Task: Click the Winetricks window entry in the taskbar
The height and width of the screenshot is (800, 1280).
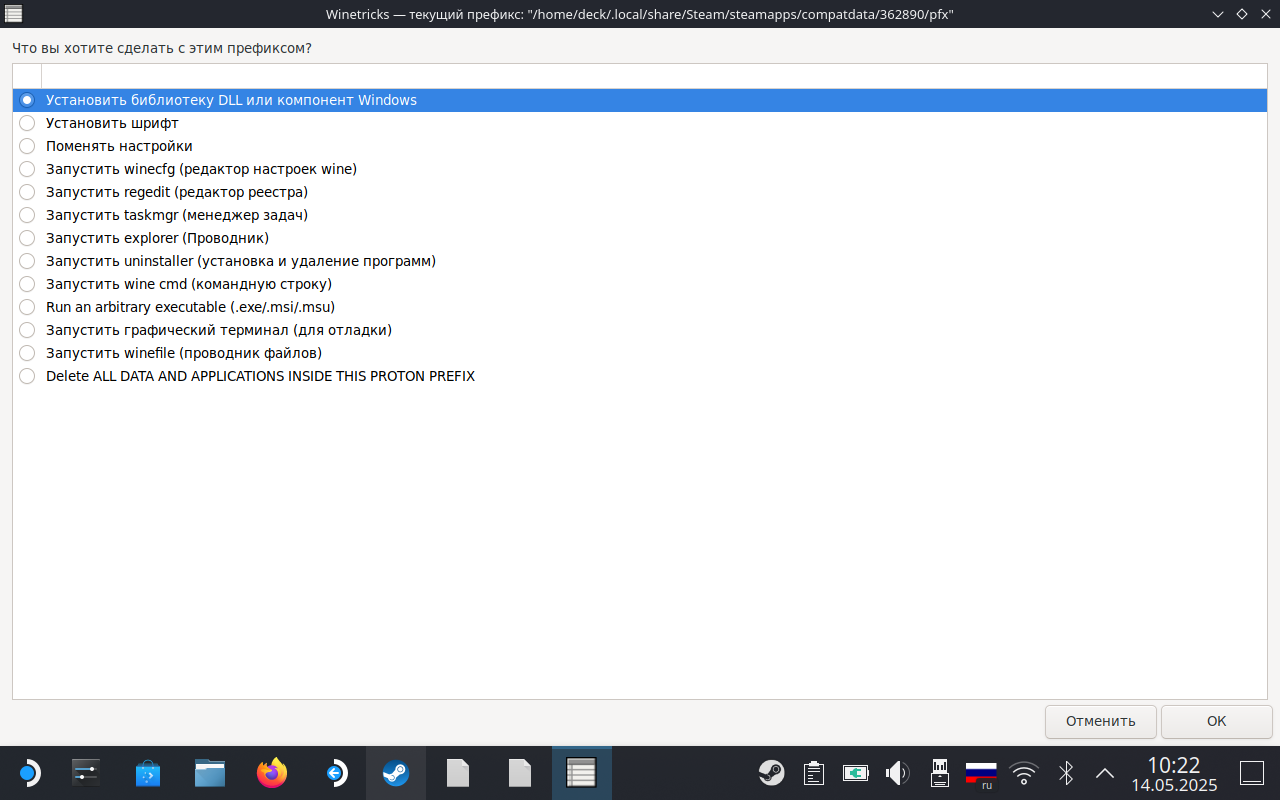Action: click(x=582, y=773)
